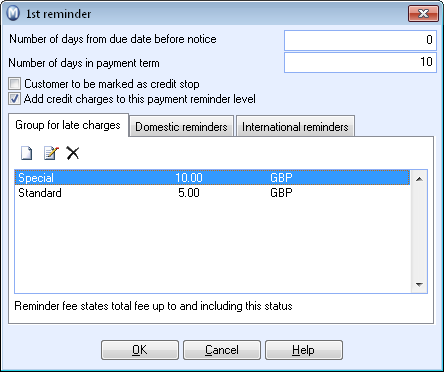Close the 1st reminder dialog
Image resolution: width=444 pixels, height=372 pixels.
423,14
